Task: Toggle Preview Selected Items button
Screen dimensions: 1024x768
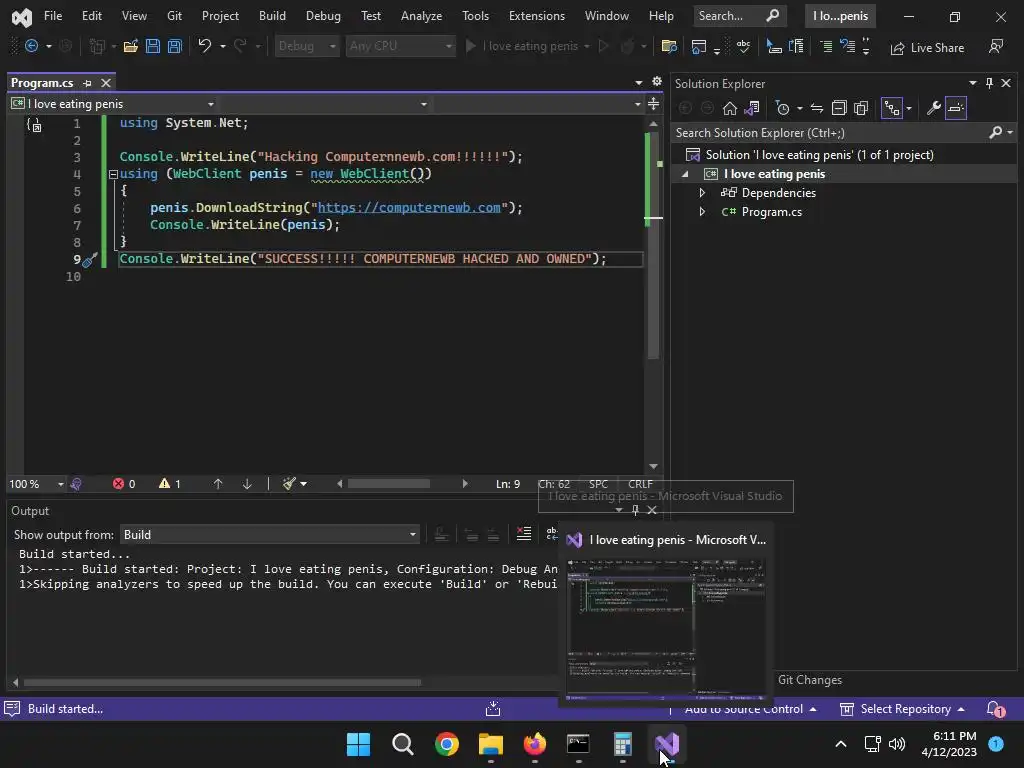Action: pos(955,108)
